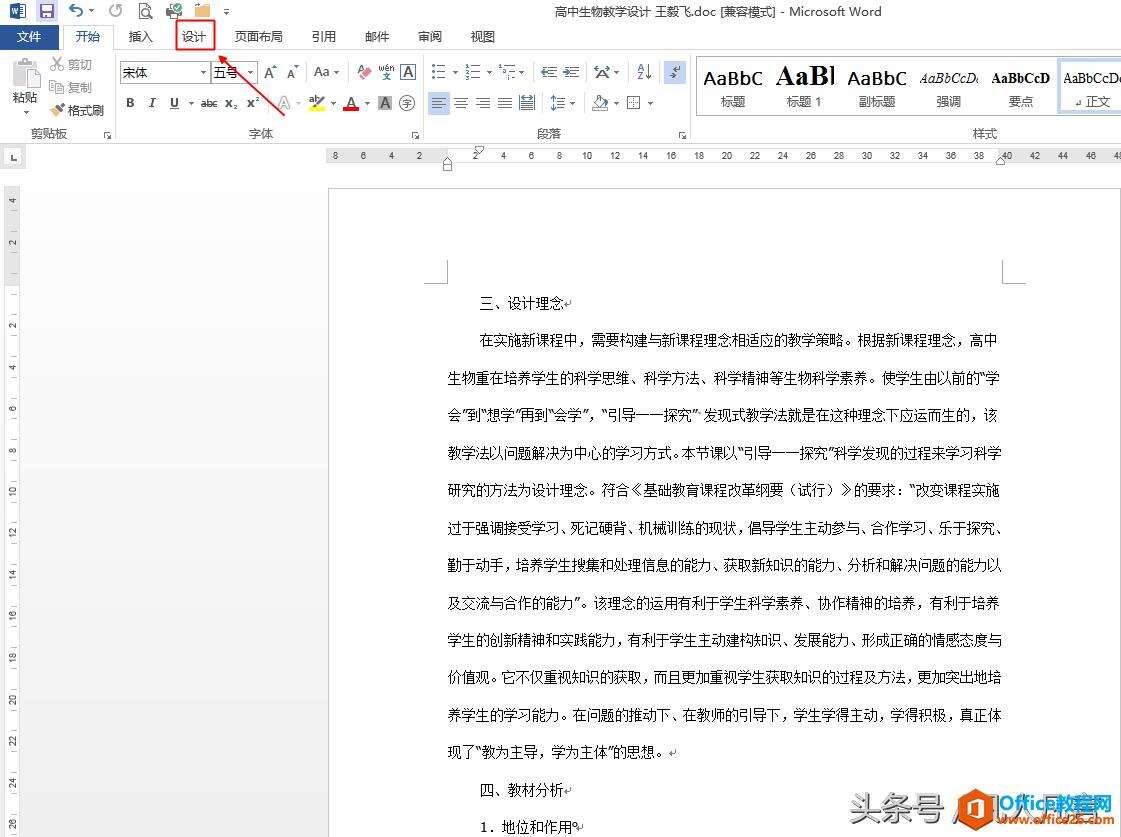Align paragraph text to the right
1121x837 pixels.
483,104
